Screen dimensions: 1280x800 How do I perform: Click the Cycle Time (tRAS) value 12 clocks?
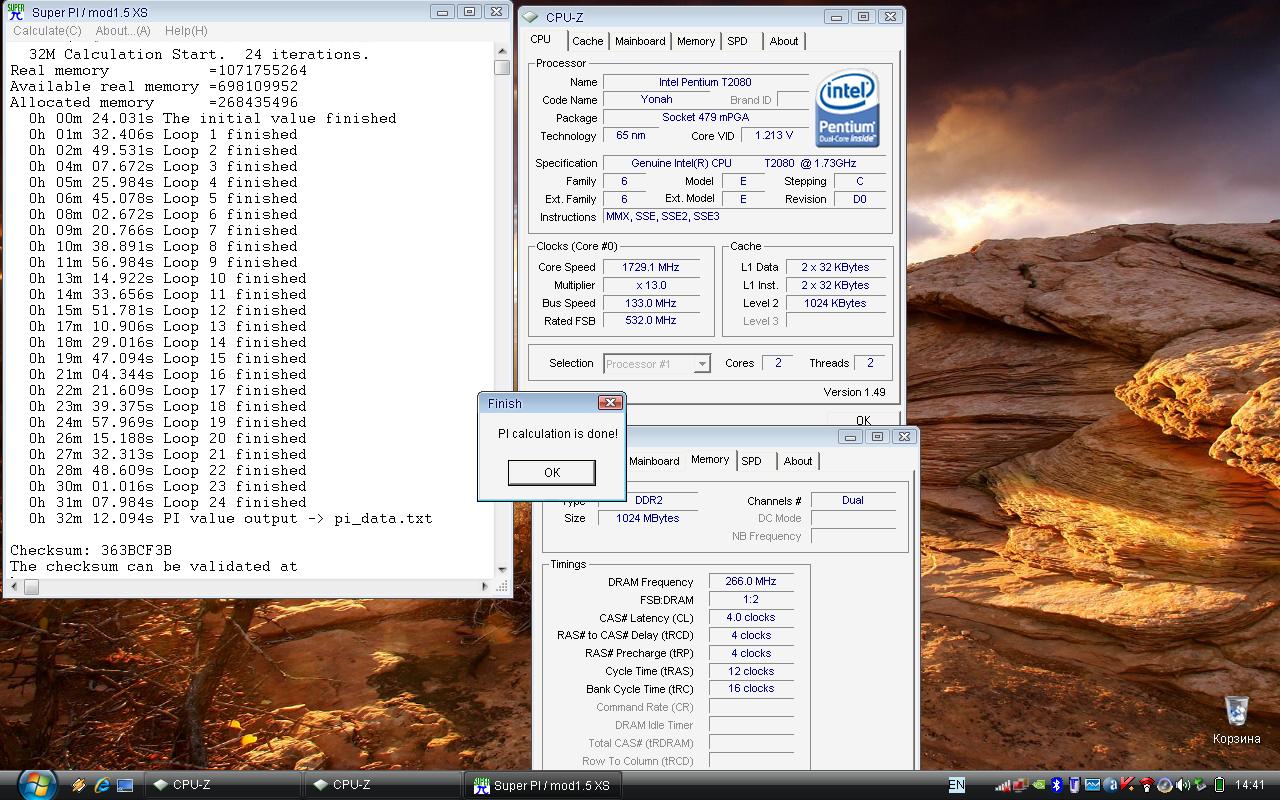pos(751,671)
